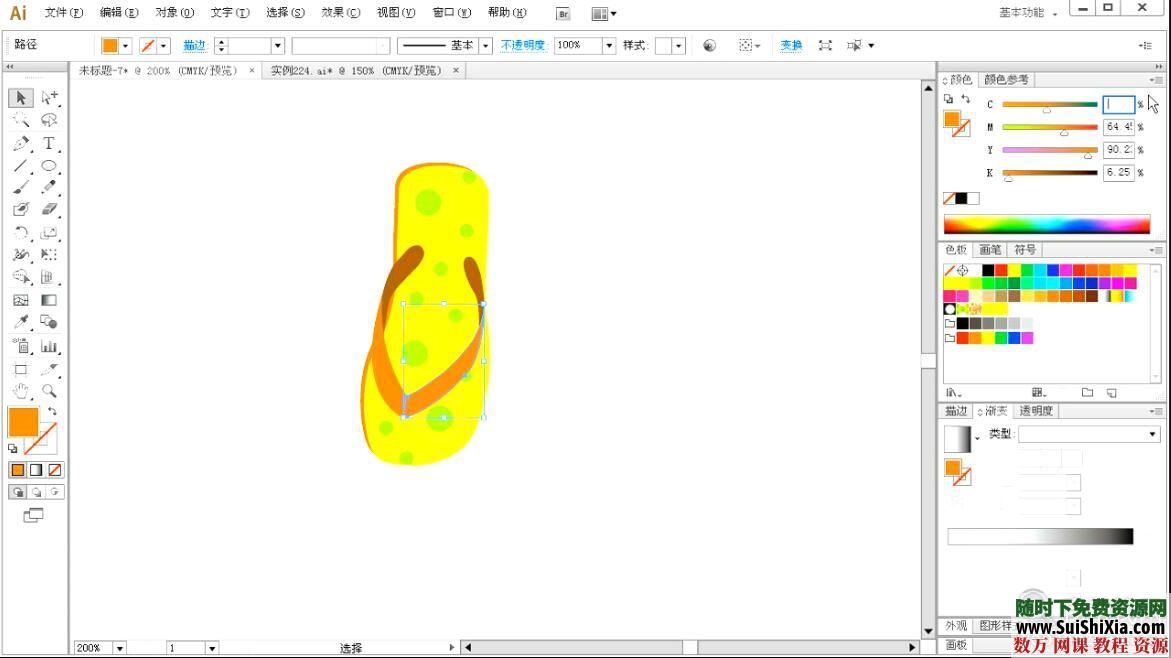The image size is (1171, 658).
Task: Select the Eraser tool
Action: click(48, 210)
